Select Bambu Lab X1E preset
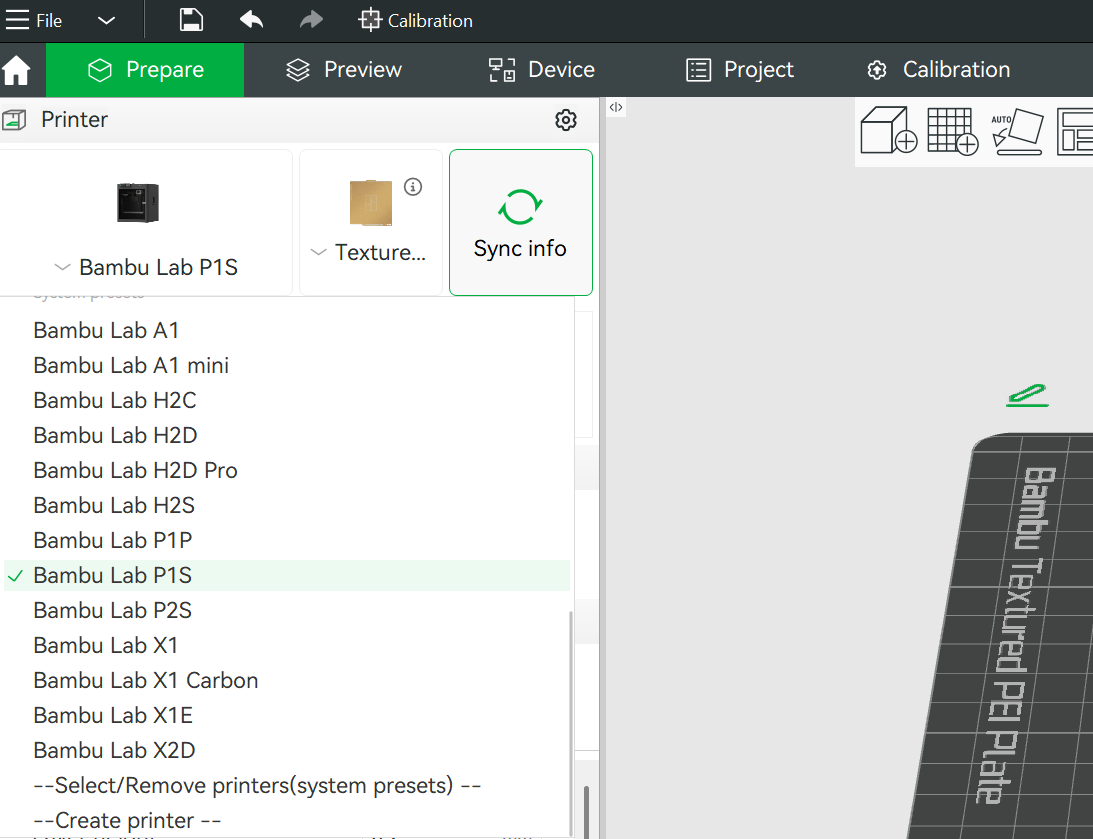Viewport: 1093px width, 839px height. (x=286, y=716)
